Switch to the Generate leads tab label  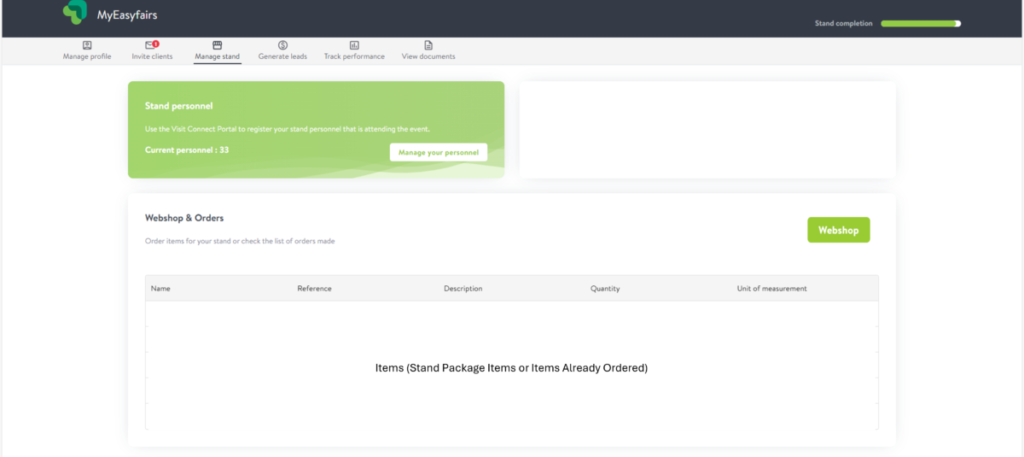tap(283, 57)
